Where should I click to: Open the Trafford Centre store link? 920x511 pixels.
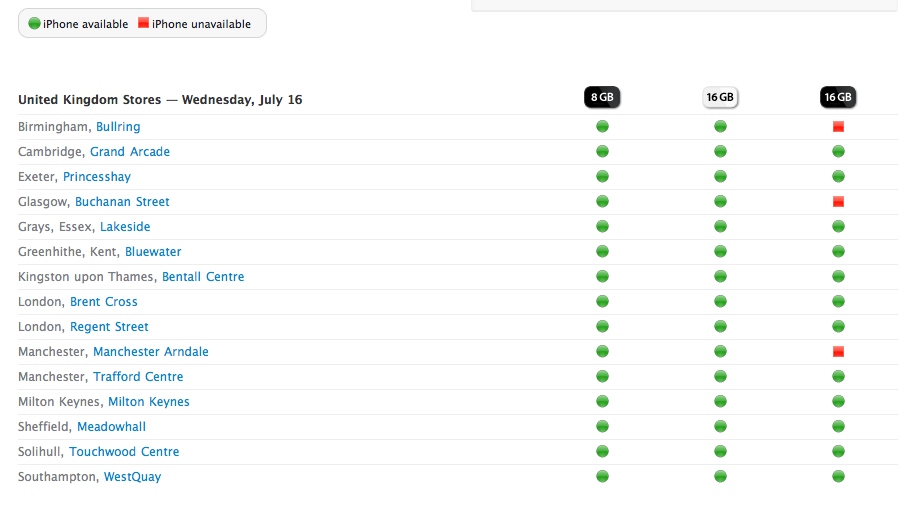pos(138,377)
